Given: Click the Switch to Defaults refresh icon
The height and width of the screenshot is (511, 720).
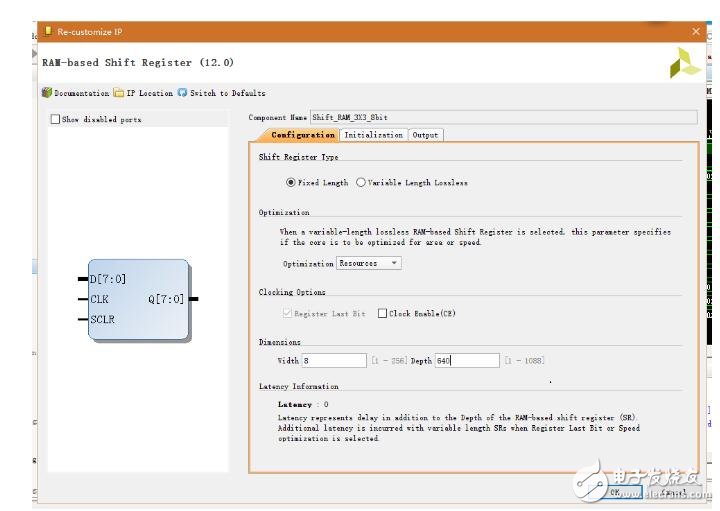Looking at the screenshot, I should tap(182, 93).
